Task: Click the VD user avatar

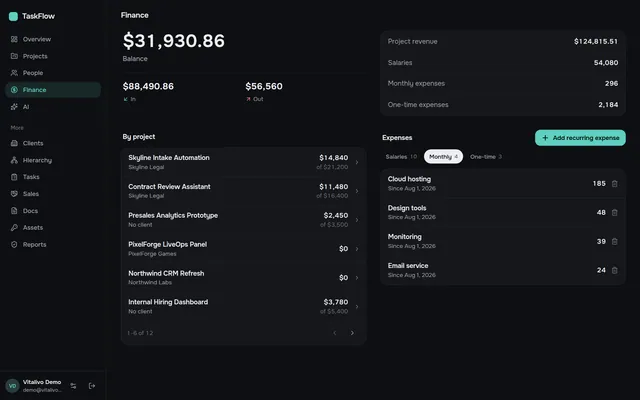Action: 13,386
